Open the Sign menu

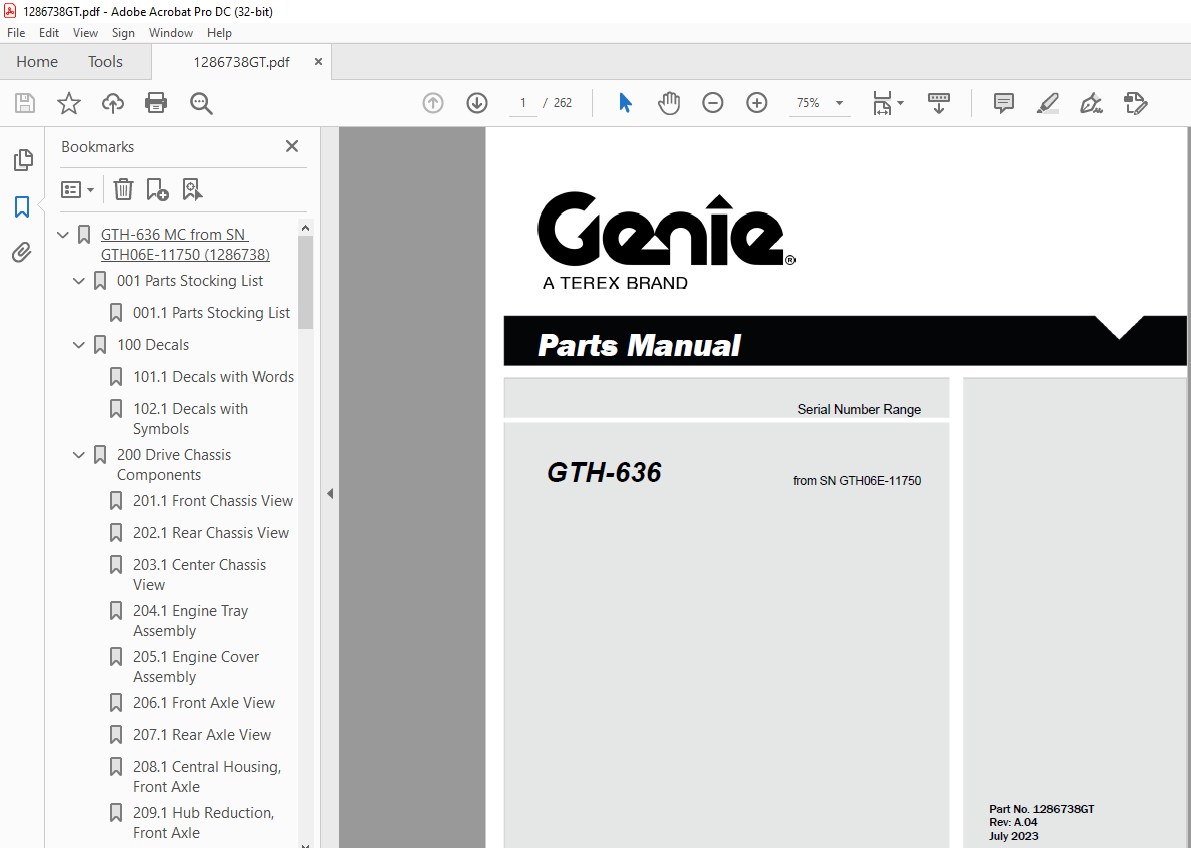point(123,33)
